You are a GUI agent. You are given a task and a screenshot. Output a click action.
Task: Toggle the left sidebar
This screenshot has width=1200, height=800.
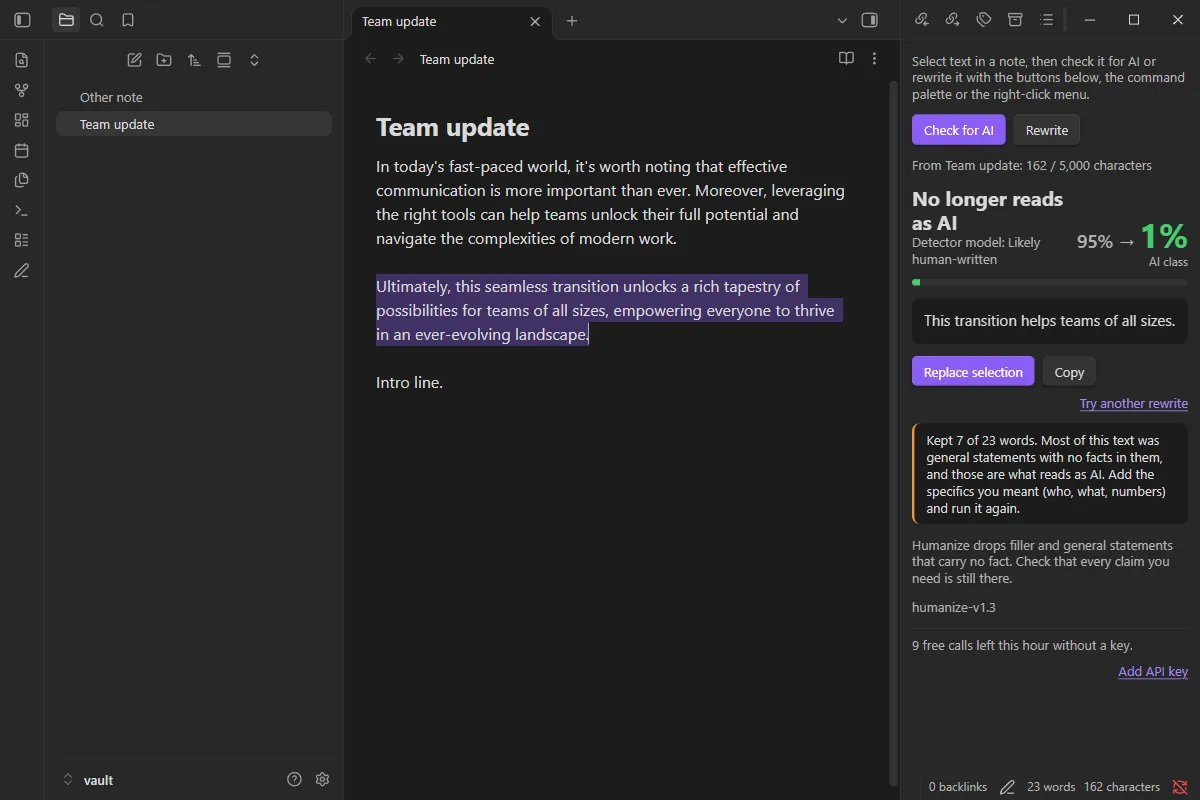tap(22, 20)
